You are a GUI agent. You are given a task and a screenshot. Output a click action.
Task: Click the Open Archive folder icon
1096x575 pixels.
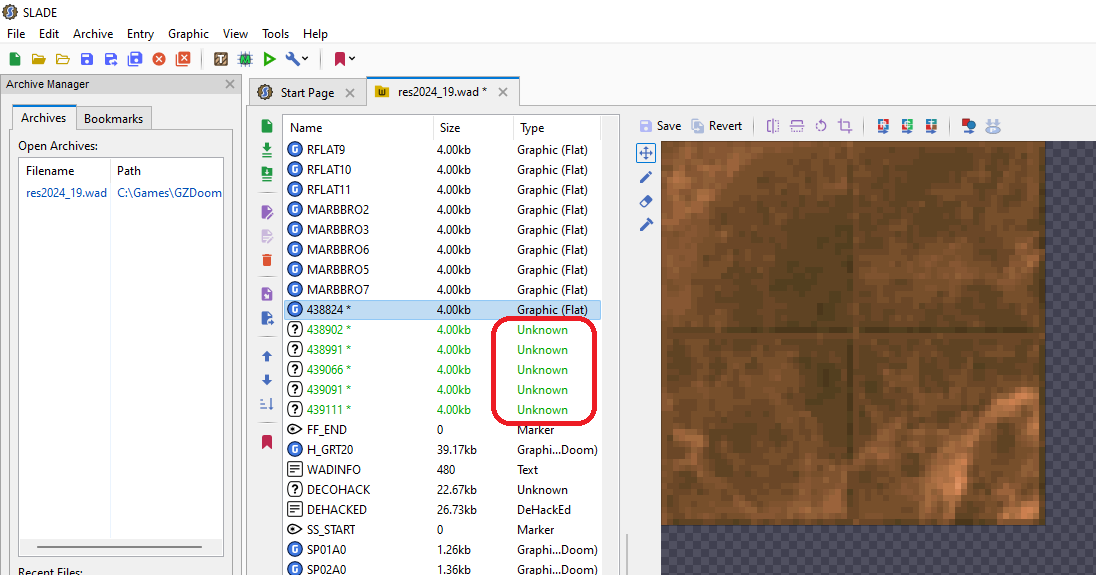38,59
